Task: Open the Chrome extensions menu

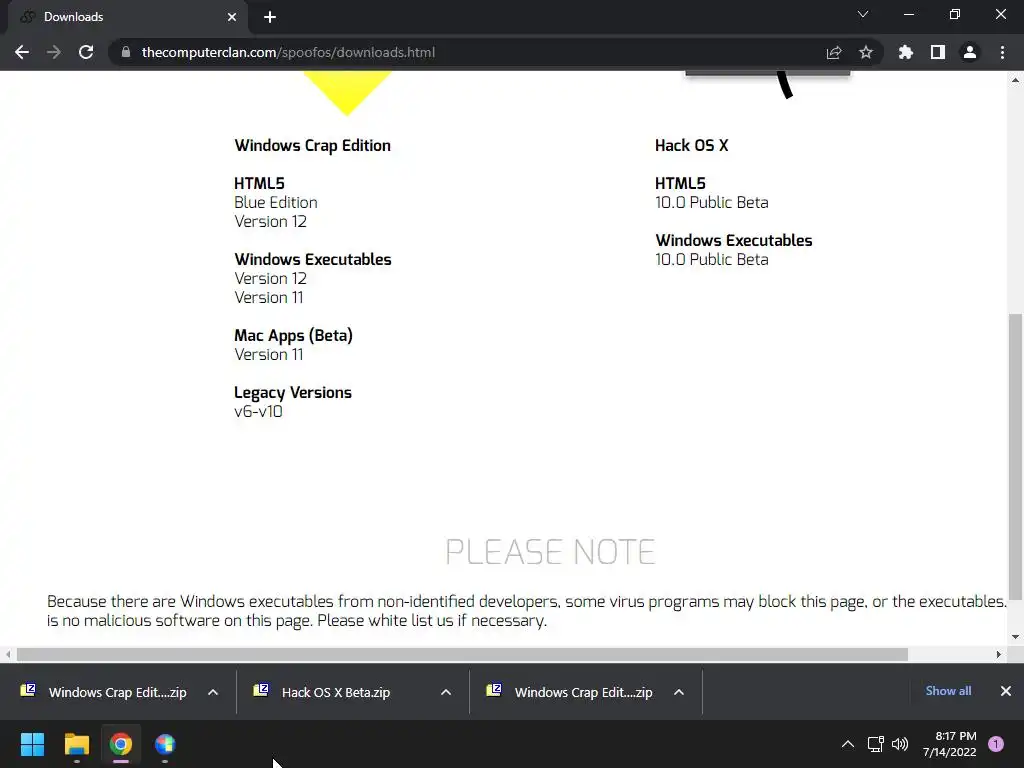Action: pyautogui.click(x=906, y=52)
